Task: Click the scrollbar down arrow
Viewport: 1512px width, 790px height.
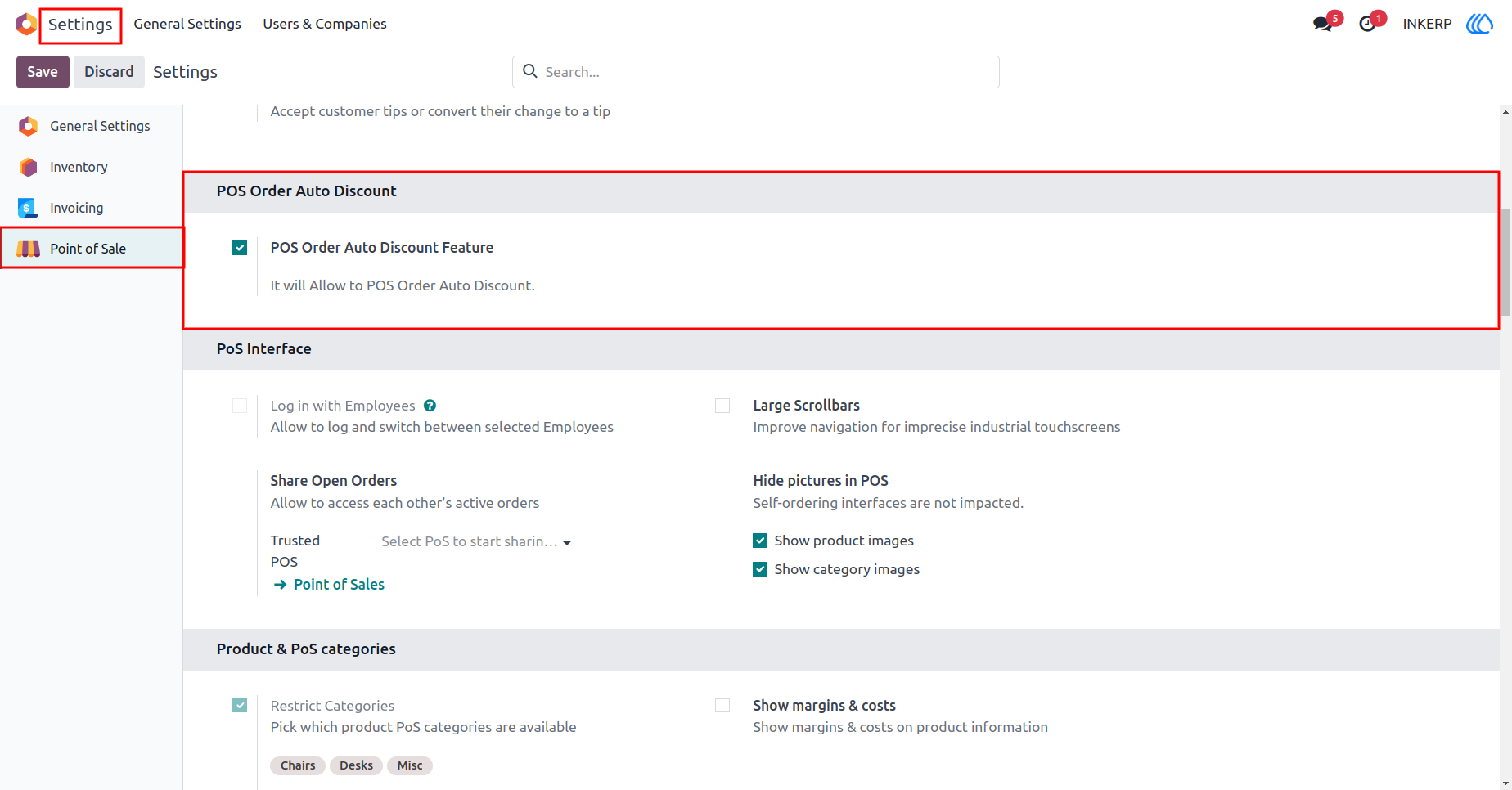Action: point(1505,783)
